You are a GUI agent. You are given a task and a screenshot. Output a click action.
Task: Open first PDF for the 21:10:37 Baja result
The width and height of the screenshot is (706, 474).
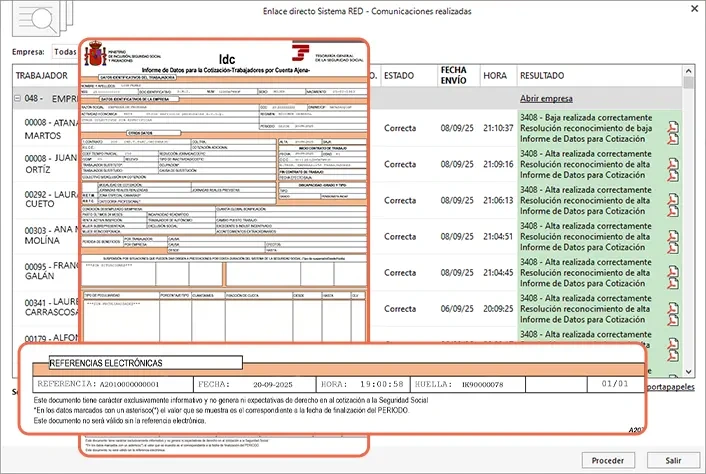click(673, 125)
